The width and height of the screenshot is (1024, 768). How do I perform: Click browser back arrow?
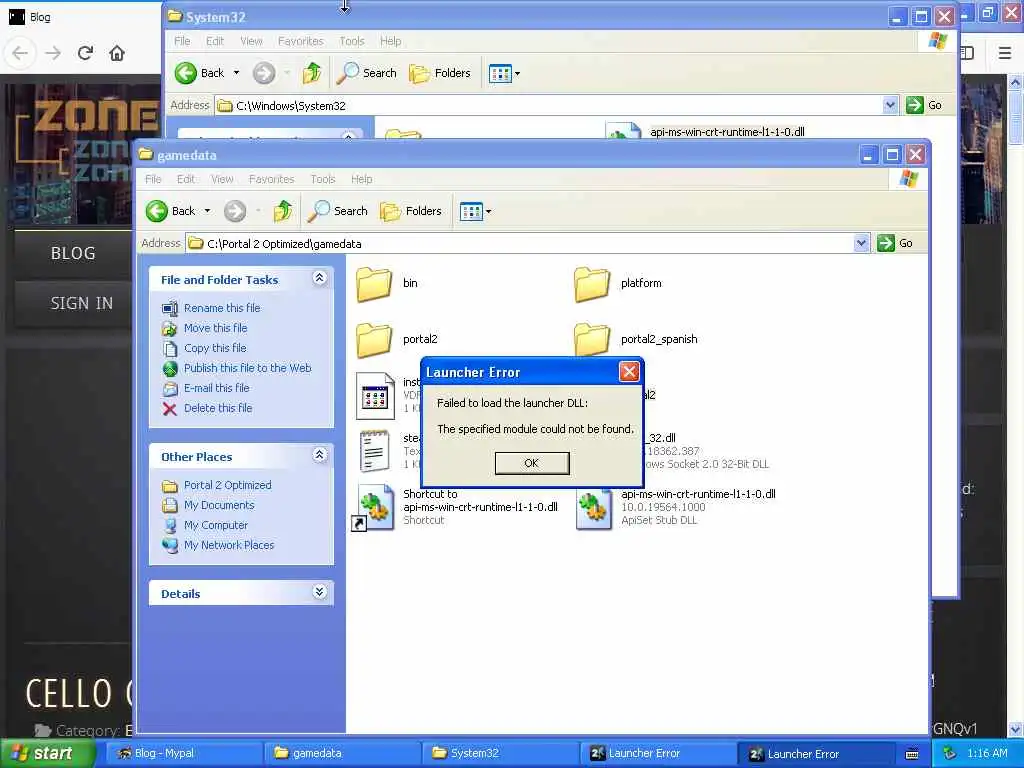tap(20, 53)
